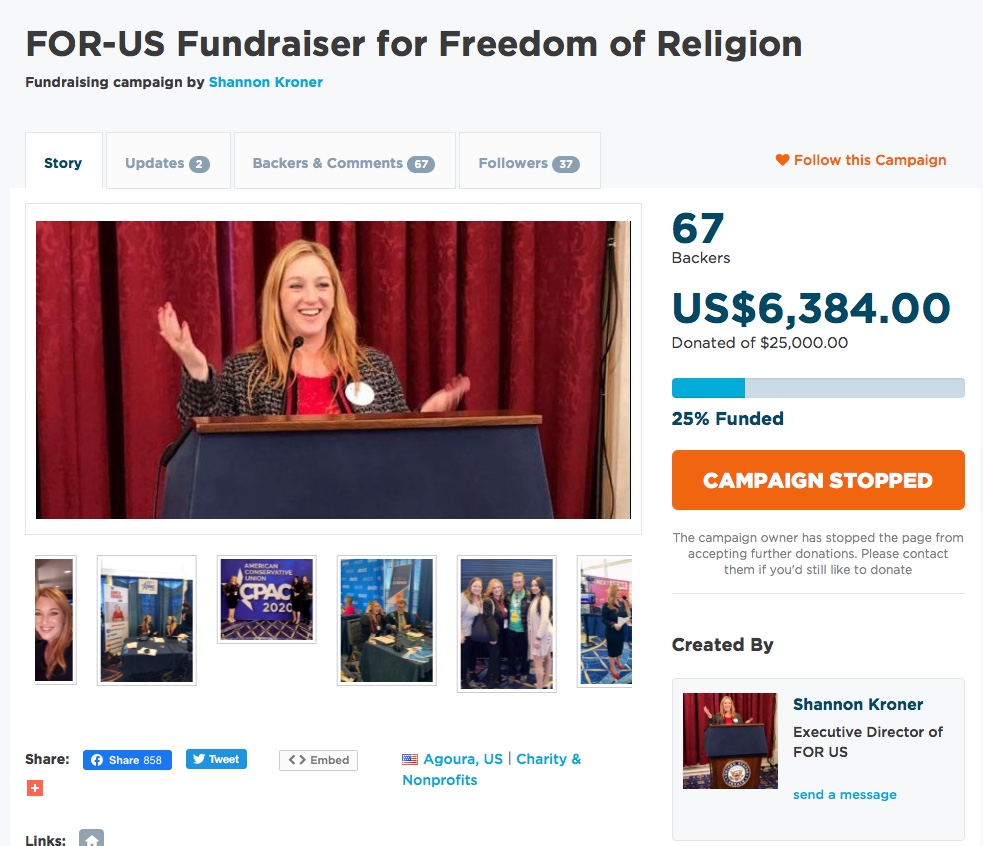Click the Follow this Campaign link
Viewport: 983px width, 846px height.
click(x=870, y=160)
